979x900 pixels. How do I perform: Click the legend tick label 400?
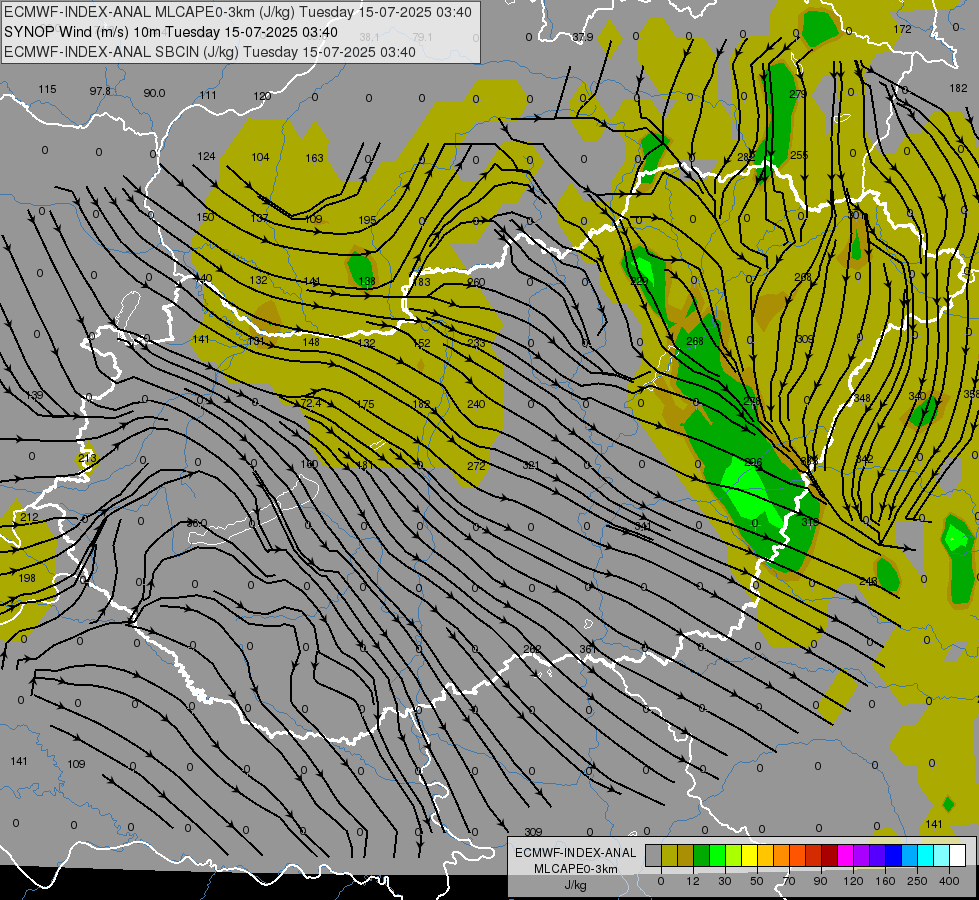[x=949, y=881]
